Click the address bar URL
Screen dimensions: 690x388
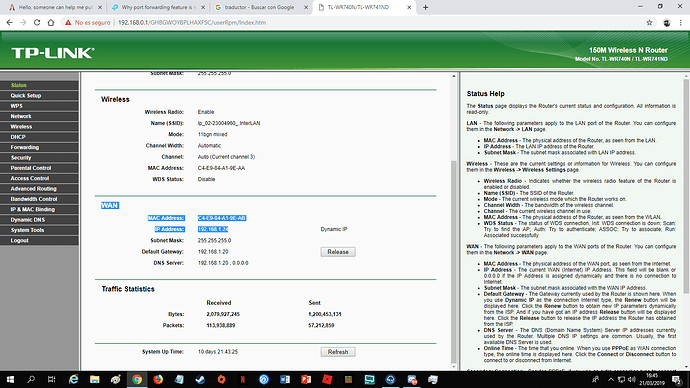192,22
